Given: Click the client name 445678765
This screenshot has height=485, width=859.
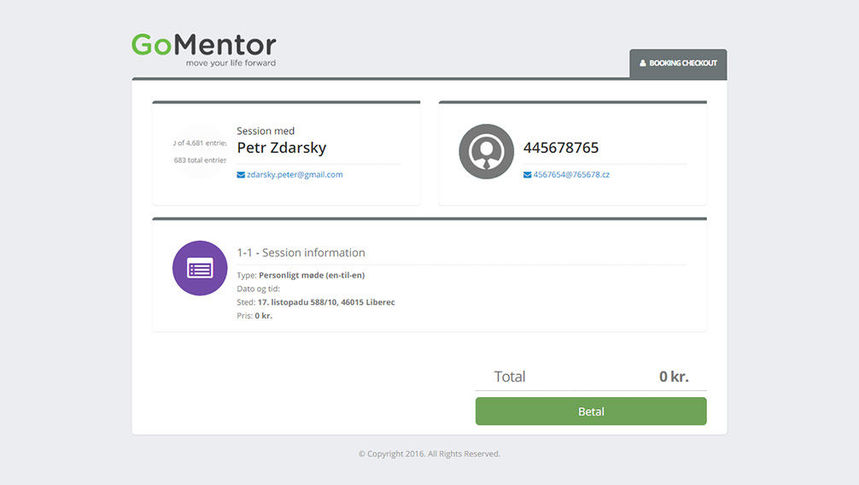Looking at the screenshot, I should tap(561, 148).
